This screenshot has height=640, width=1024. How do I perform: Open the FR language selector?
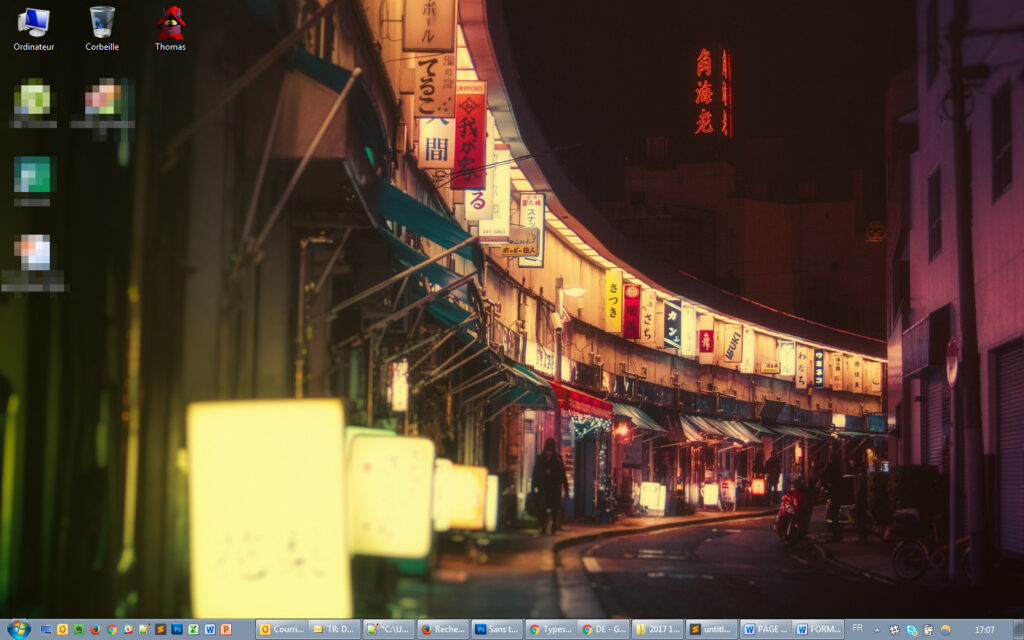[x=857, y=630]
